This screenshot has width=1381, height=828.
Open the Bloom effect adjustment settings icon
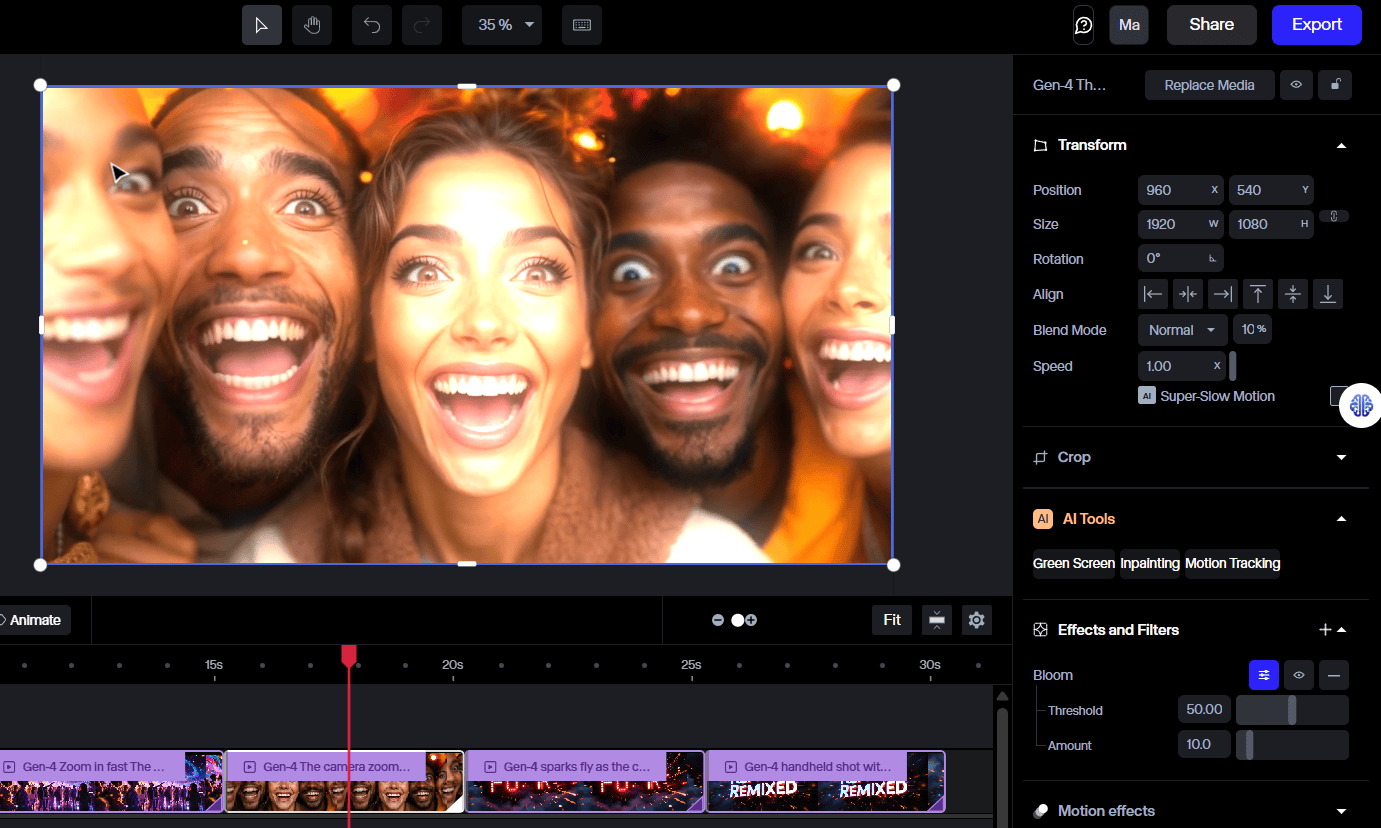(x=1263, y=675)
